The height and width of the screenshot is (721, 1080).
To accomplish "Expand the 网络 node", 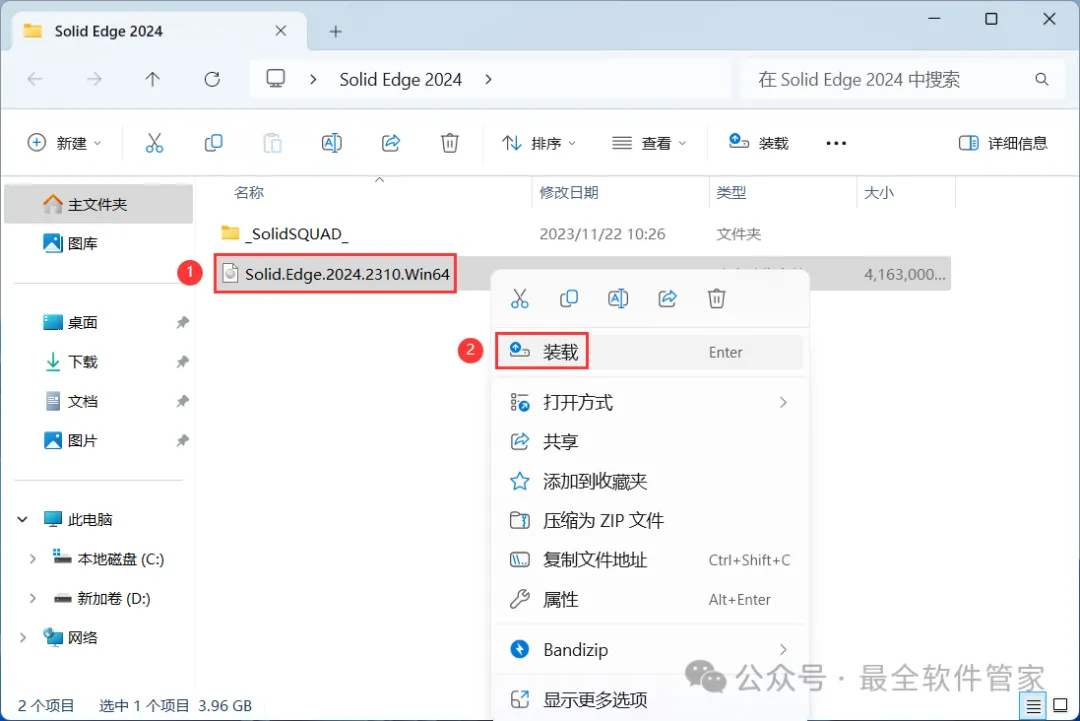I will (23, 638).
